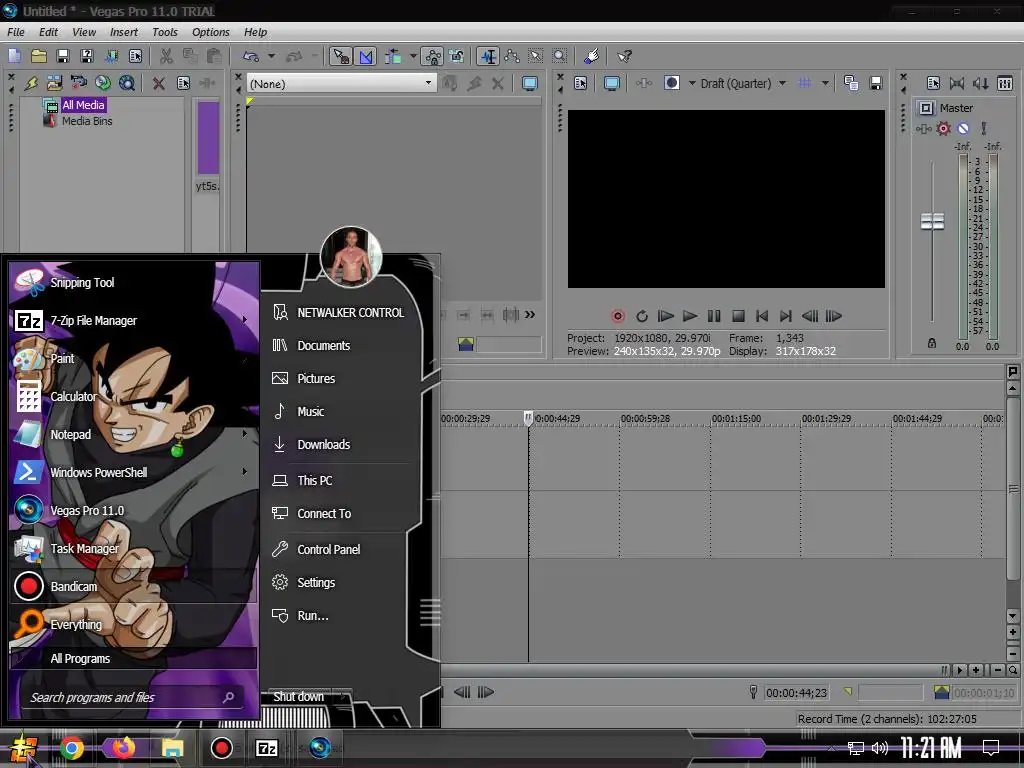Select the Zoom edit tool magnifier icon
This screenshot has height=768, width=1024.
pyautogui.click(x=560, y=56)
